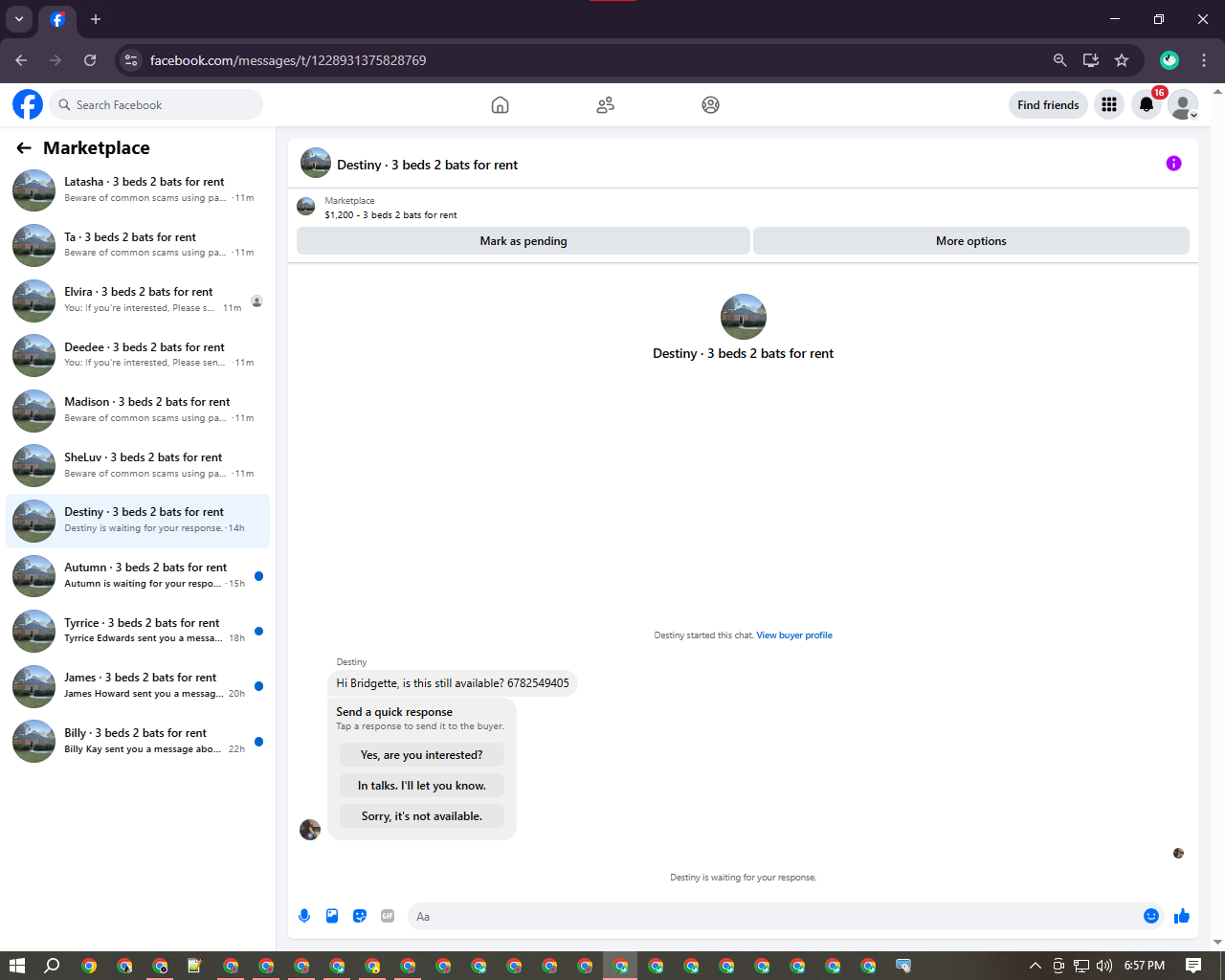Open the account profile avatar menu

[x=1183, y=104]
